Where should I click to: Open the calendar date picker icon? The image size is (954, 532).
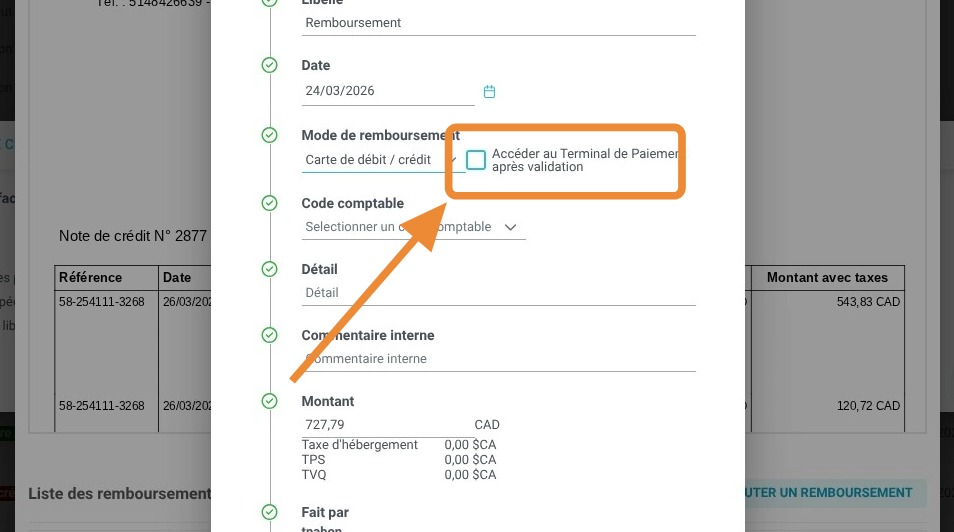tap(489, 92)
